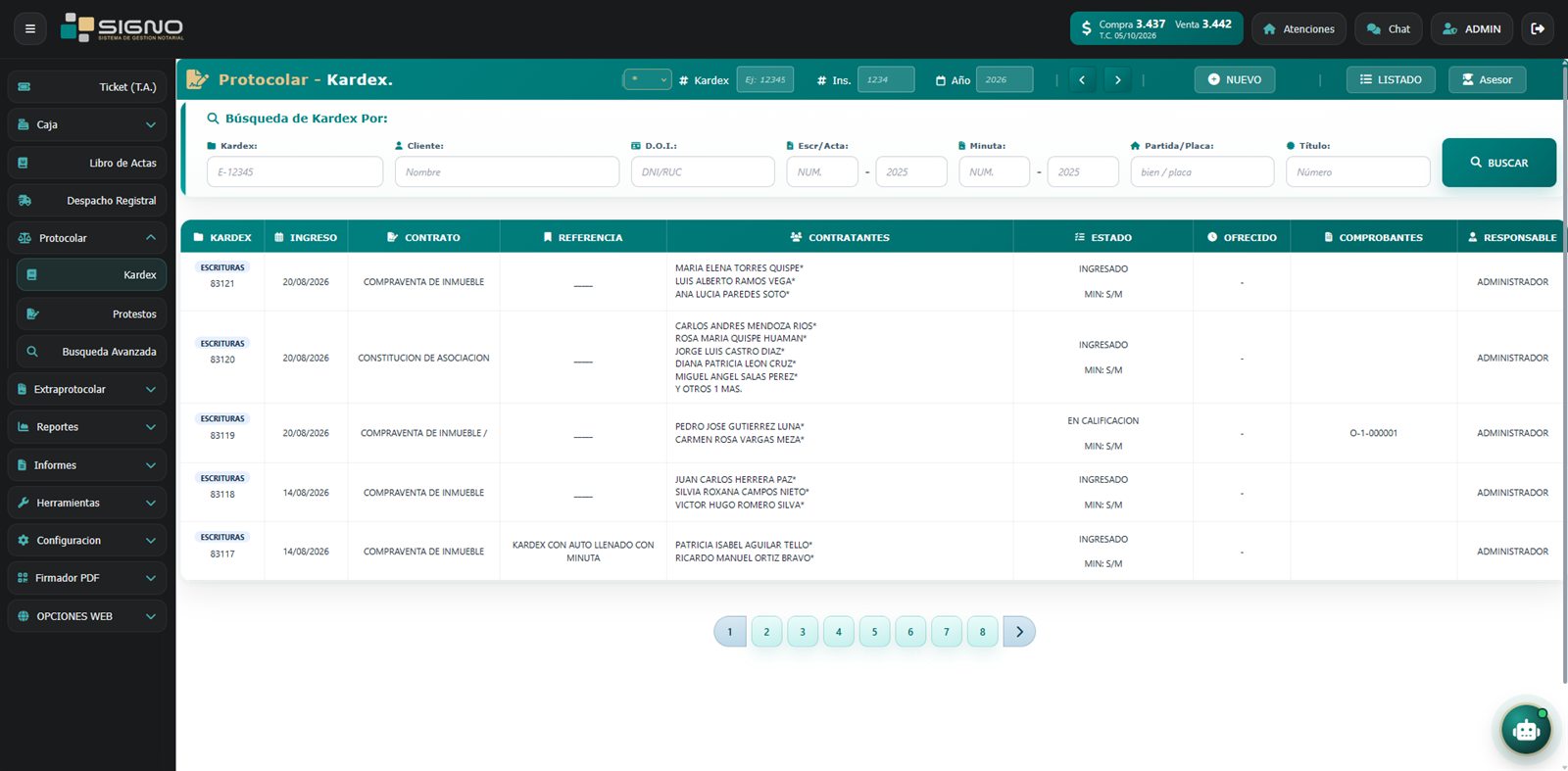Toggle the hamburger sidebar menu
1568x771 pixels.
point(30,28)
